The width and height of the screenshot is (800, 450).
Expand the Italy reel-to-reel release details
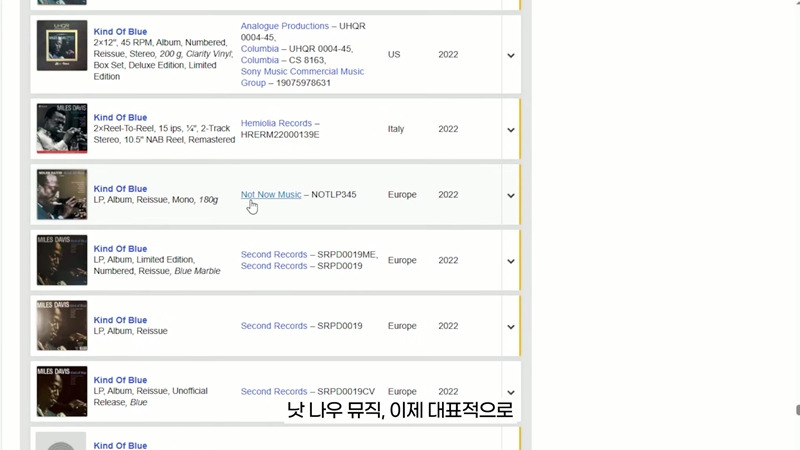click(510, 130)
